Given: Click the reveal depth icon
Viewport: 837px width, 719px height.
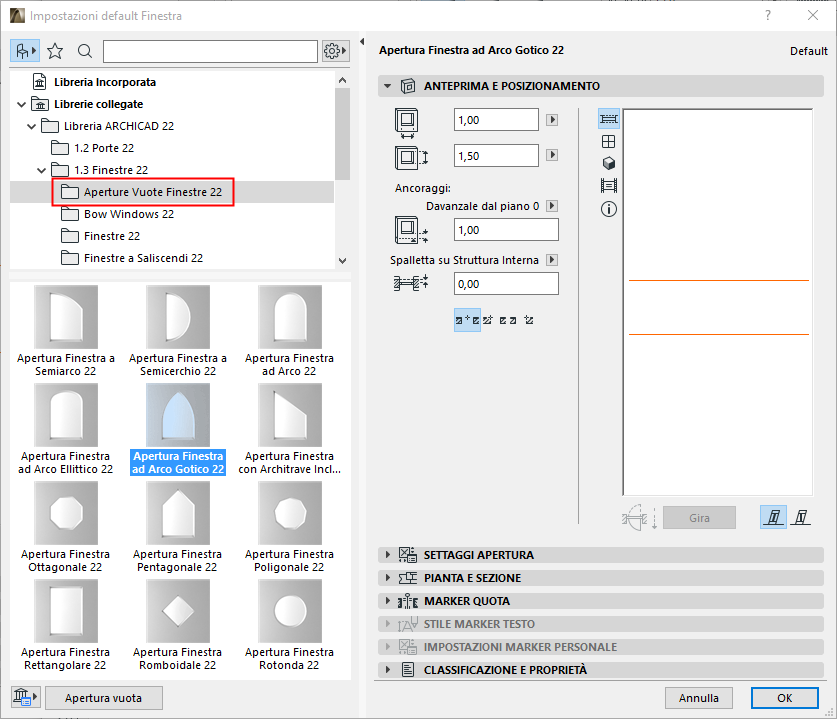Looking at the screenshot, I should pos(411,283).
